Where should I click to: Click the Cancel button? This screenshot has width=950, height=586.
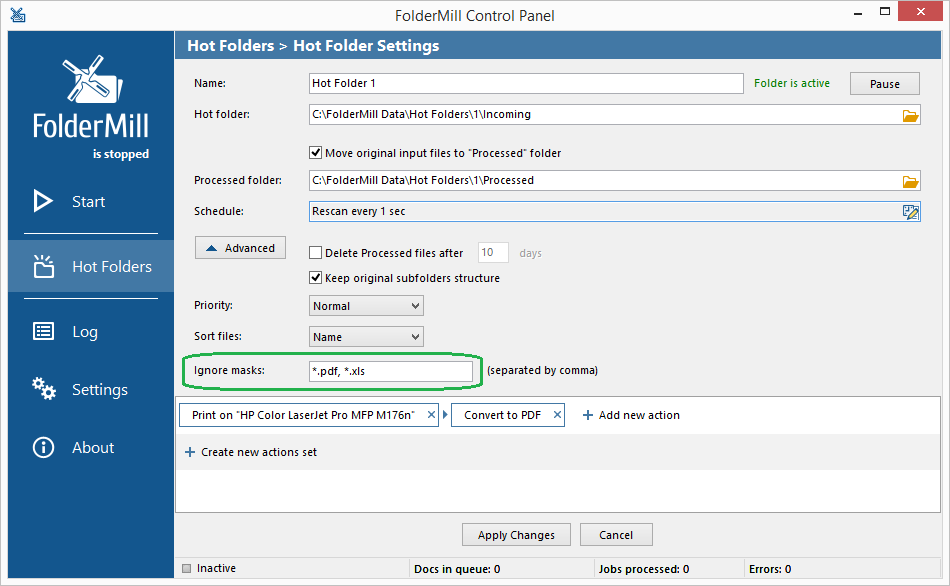(616, 535)
